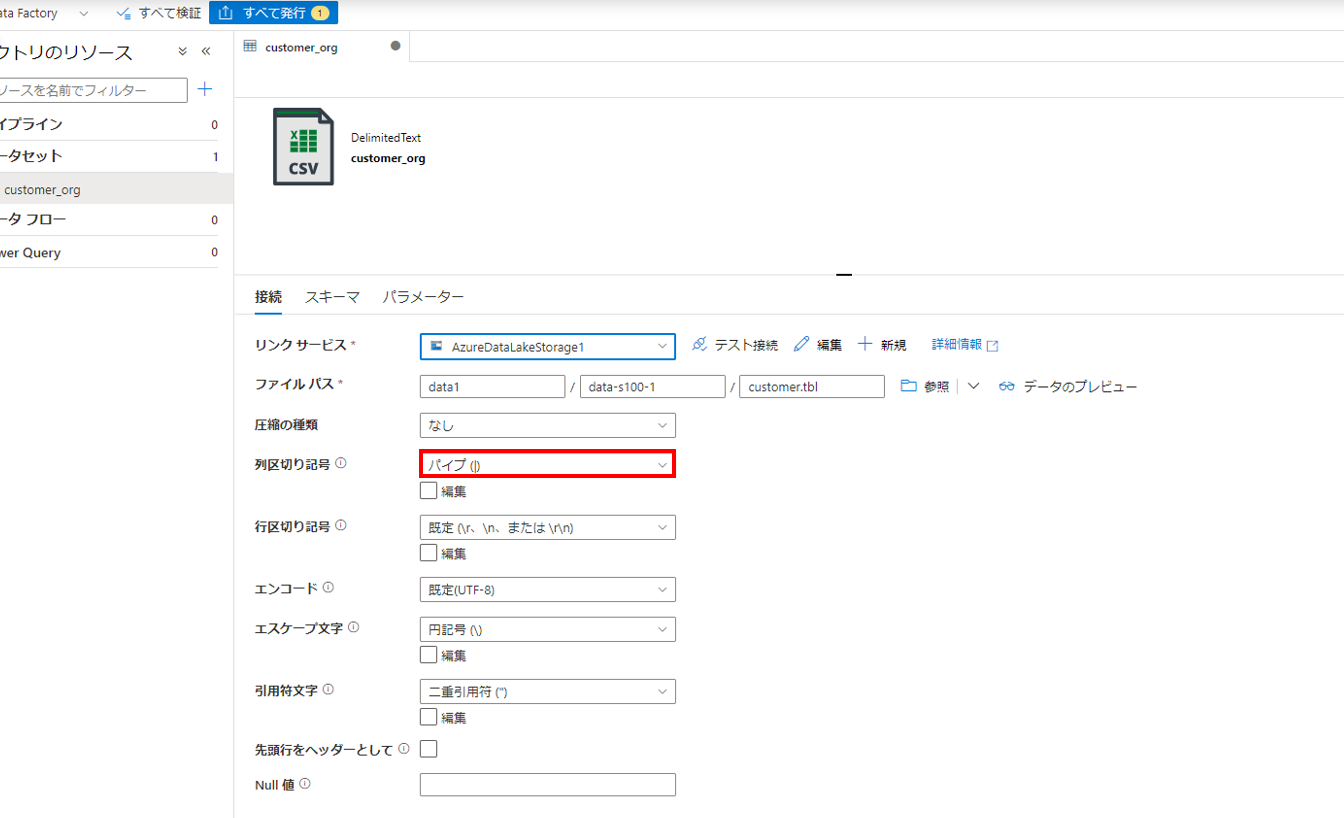
Task: Check 編集 under 行区切り記号
Action: pos(428,553)
